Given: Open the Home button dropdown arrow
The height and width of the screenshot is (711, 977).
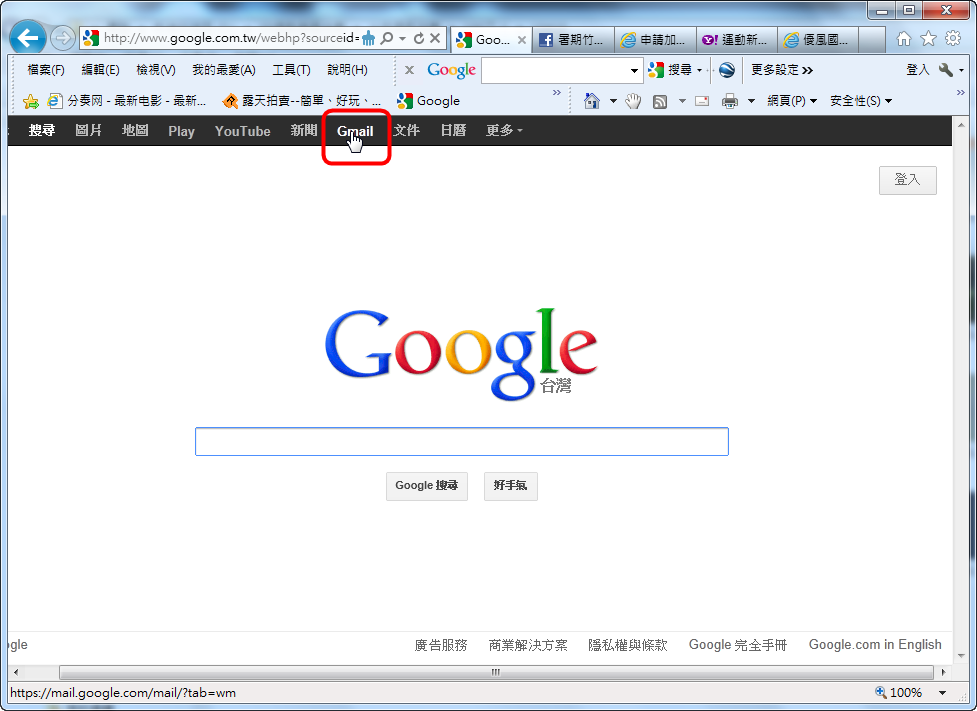Looking at the screenshot, I should [613, 101].
